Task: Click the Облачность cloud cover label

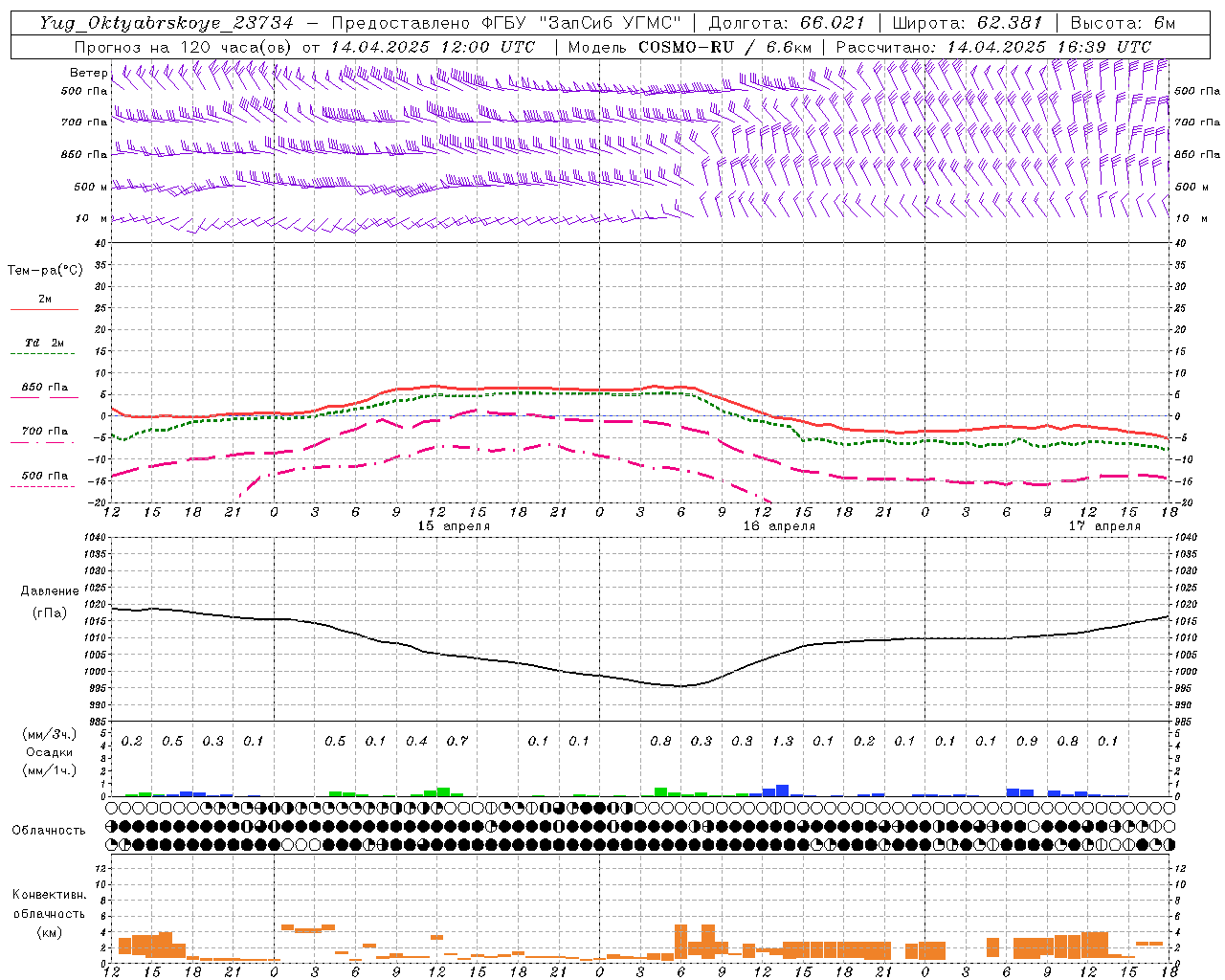Action: tap(49, 830)
